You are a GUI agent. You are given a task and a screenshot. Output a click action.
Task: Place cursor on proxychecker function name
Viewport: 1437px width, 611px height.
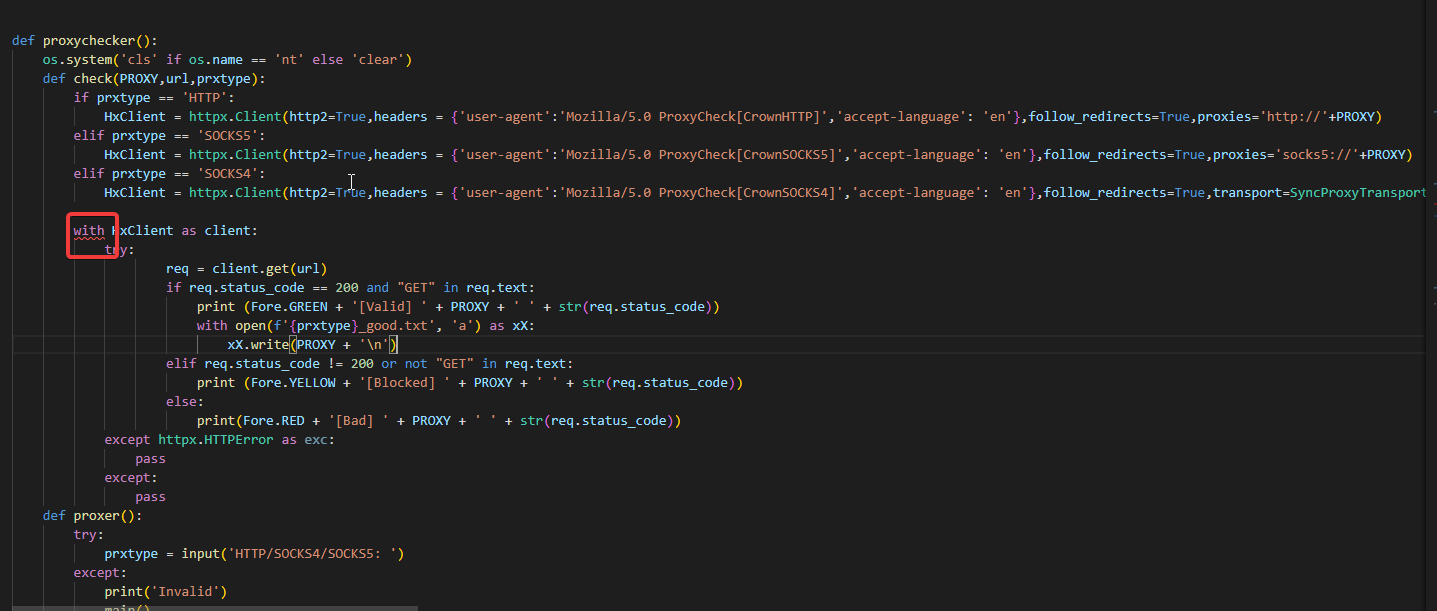pos(96,41)
